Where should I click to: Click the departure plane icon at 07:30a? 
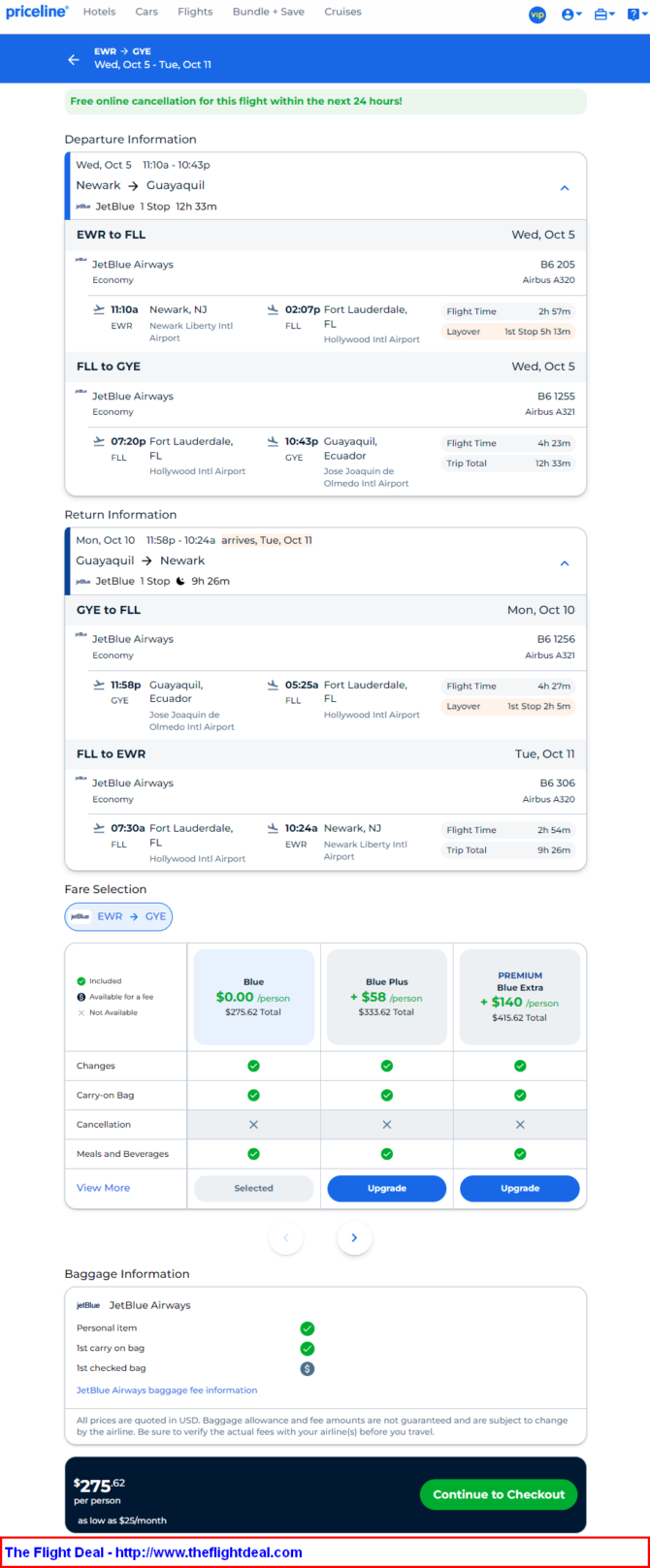tap(99, 828)
